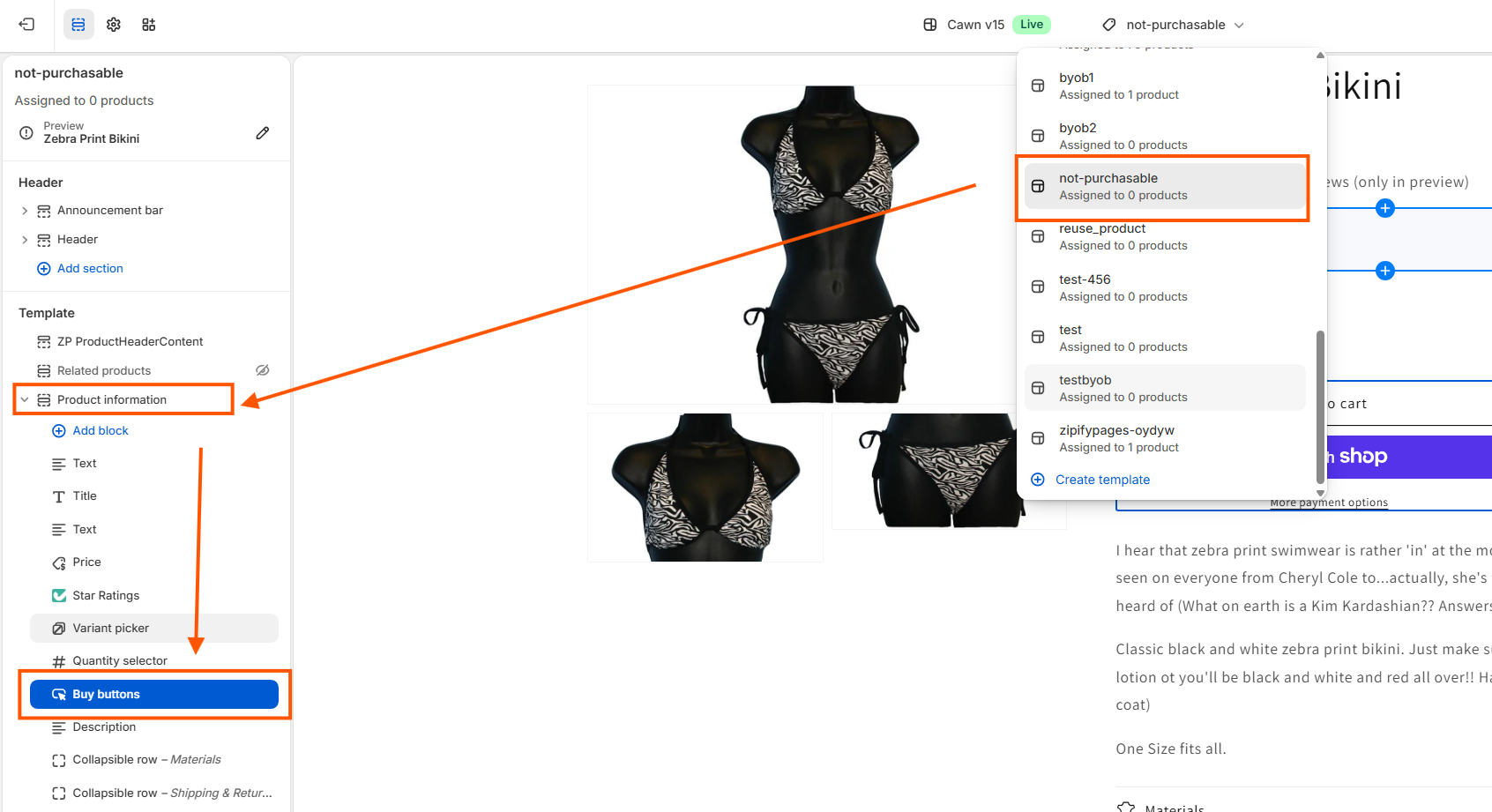This screenshot has width=1492, height=812.
Task: Expand the Announcement bar section
Action: [x=25, y=211]
